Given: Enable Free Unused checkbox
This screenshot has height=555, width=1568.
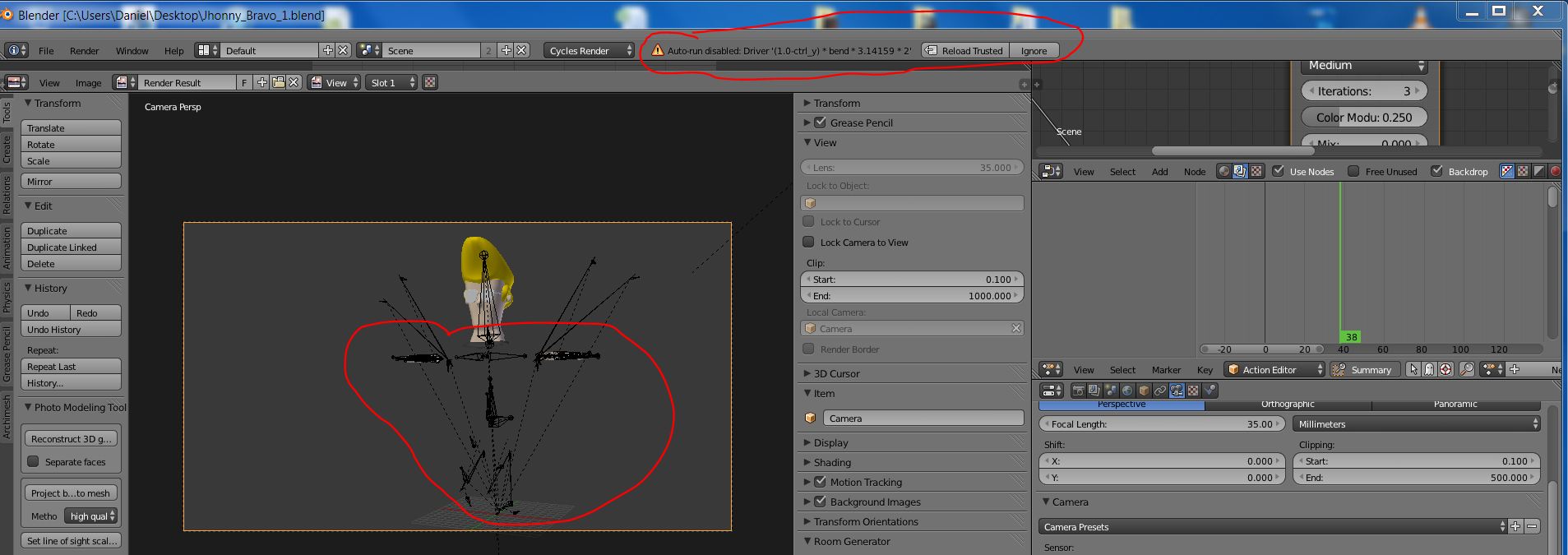Looking at the screenshot, I should coord(1353,171).
